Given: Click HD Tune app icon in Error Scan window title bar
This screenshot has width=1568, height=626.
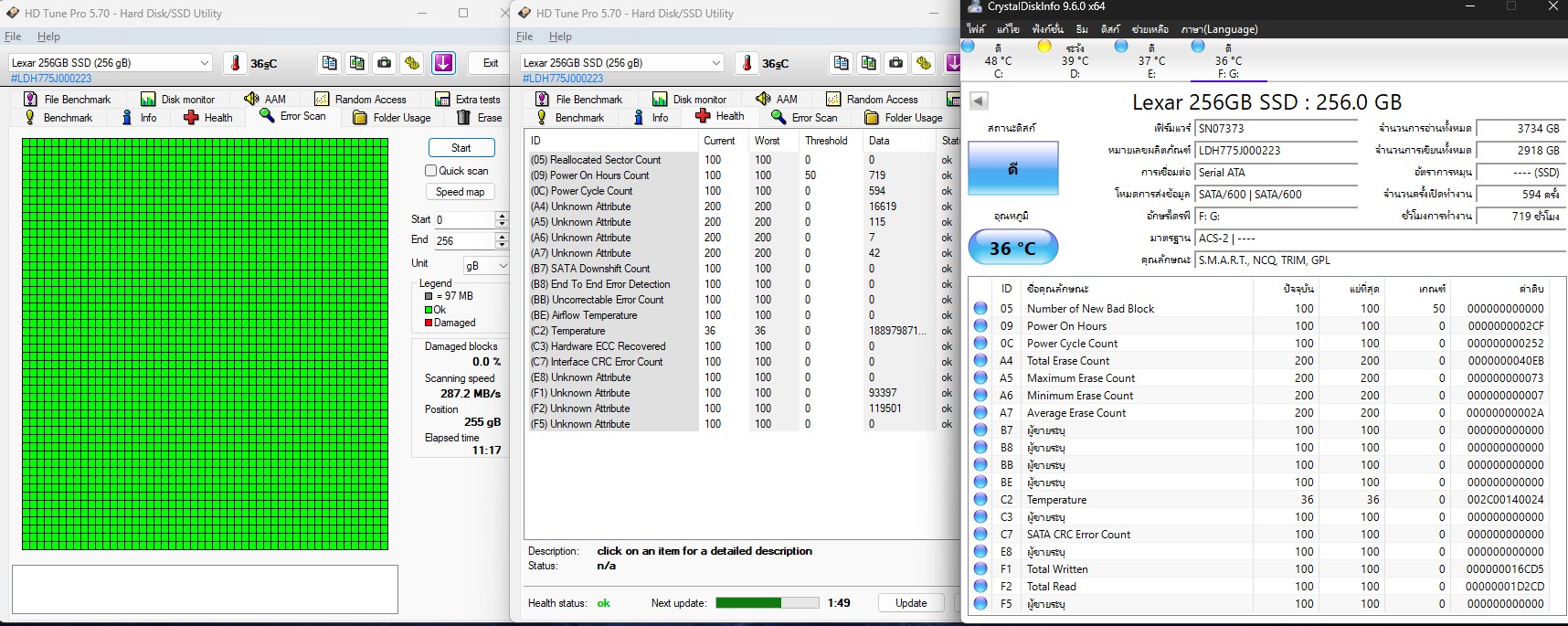Looking at the screenshot, I should [x=13, y=13].
